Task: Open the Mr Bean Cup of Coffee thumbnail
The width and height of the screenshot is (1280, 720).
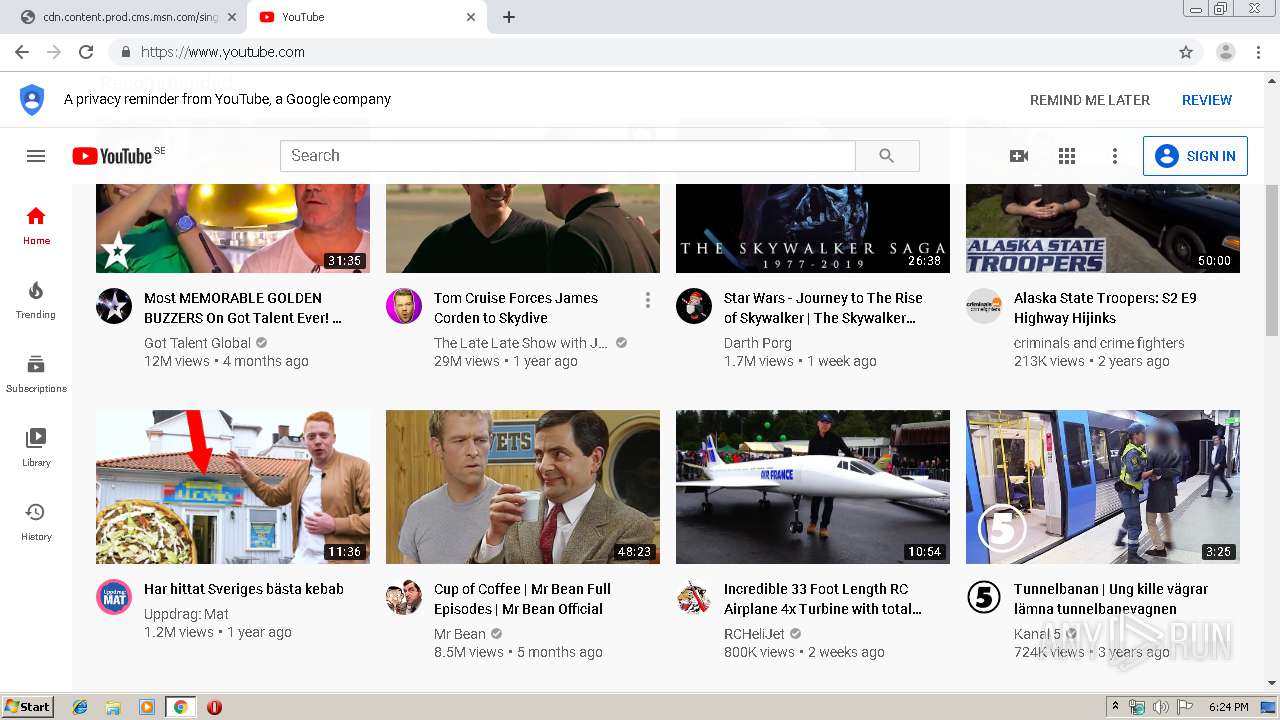Action: pyautogui.click(x=523, y=487)
